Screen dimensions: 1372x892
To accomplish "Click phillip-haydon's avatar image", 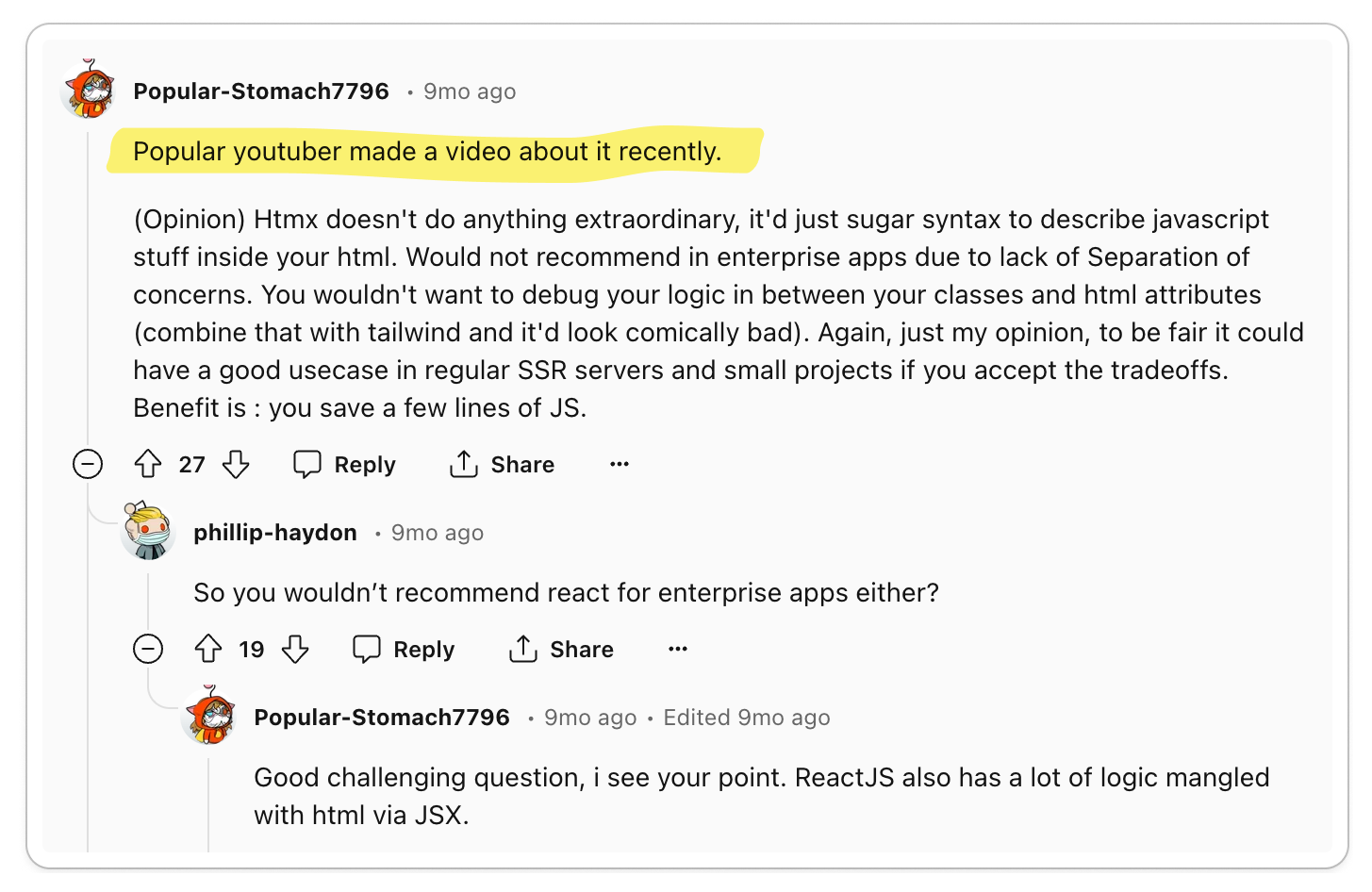I will click(148, 531).
